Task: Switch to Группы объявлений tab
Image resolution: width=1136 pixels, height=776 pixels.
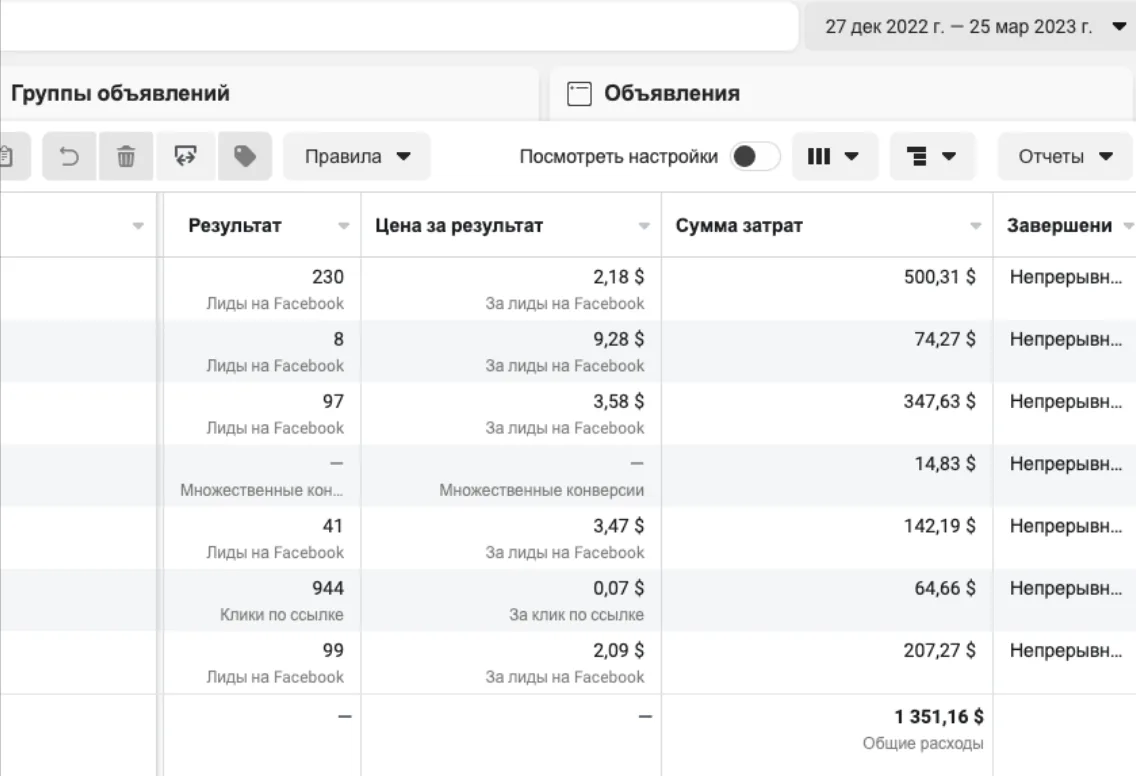Action: pyautogui.click(x=268, y=93)
